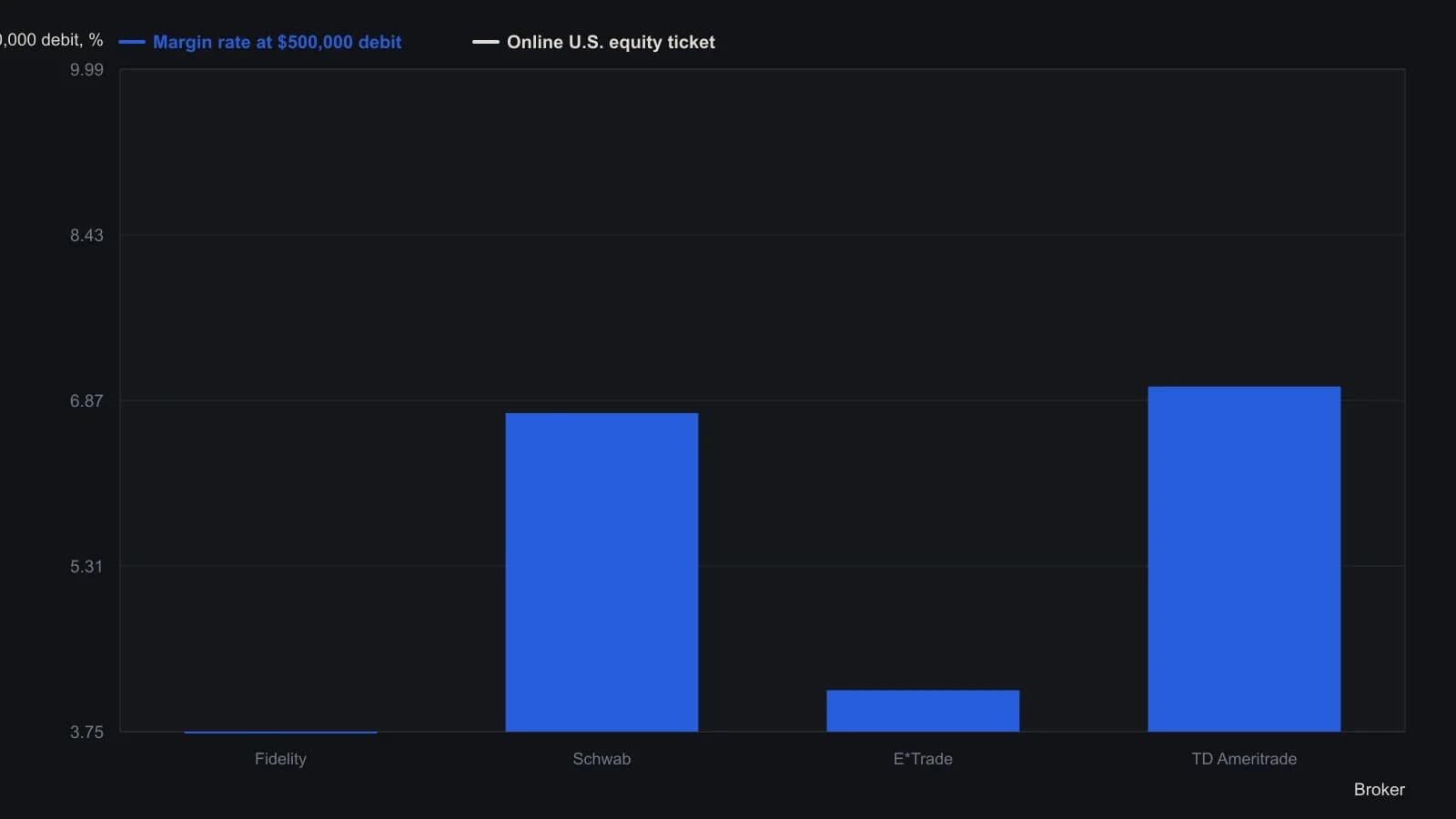The image size is (1456, 819).
Task: Click the 5.31 y-axis tick label
Action: (x=86, y=567)
